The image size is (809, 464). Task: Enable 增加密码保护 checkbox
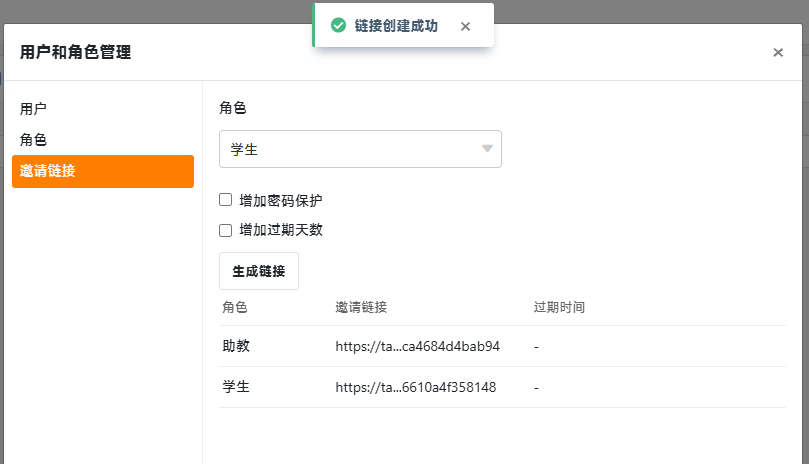(225, 200)
